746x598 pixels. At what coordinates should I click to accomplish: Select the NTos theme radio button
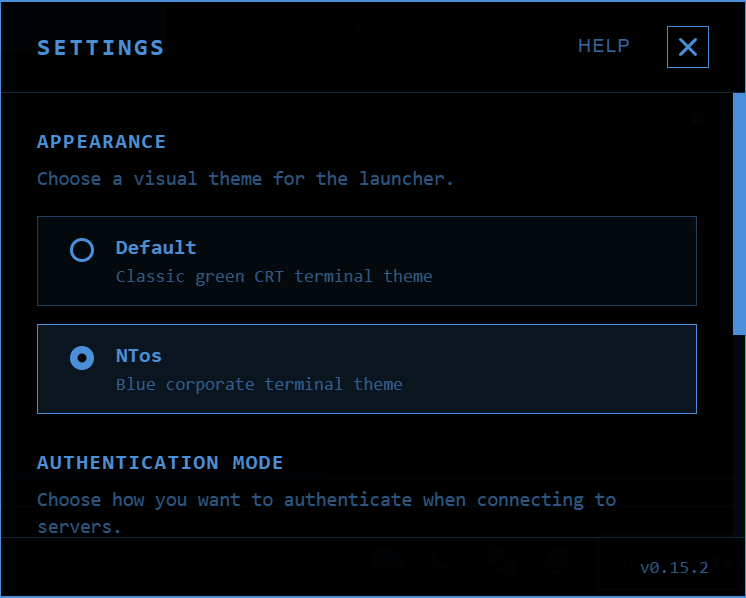pos(82,358)
